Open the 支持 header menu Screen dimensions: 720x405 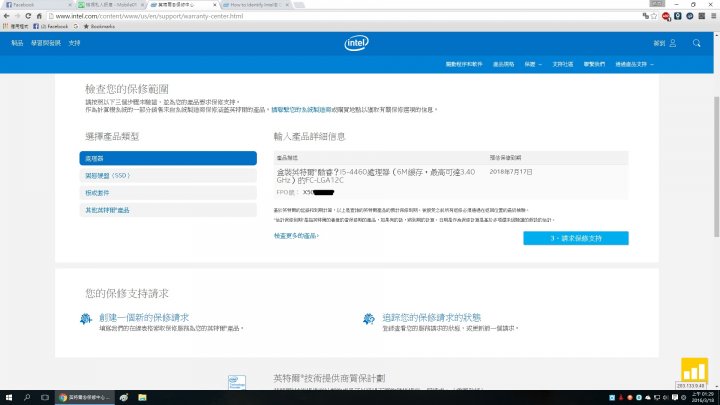pyautogui.click(x=74, y=43)
